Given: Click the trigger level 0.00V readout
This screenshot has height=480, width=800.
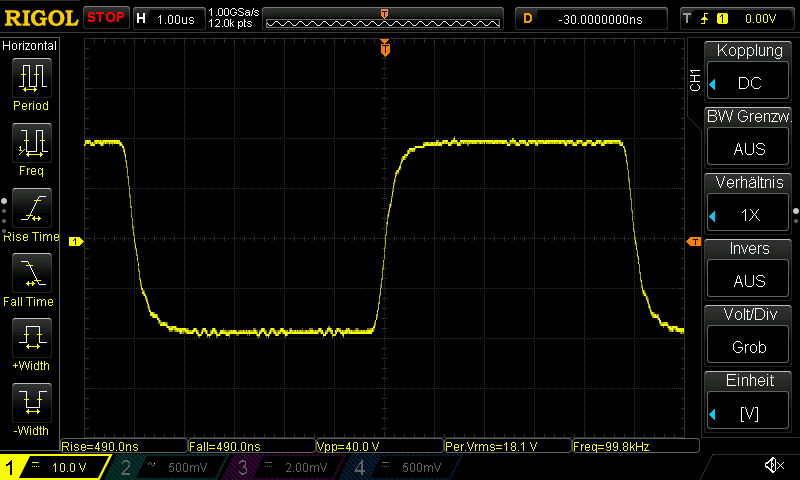Looking at the screenshot, I should coord(760,19).
